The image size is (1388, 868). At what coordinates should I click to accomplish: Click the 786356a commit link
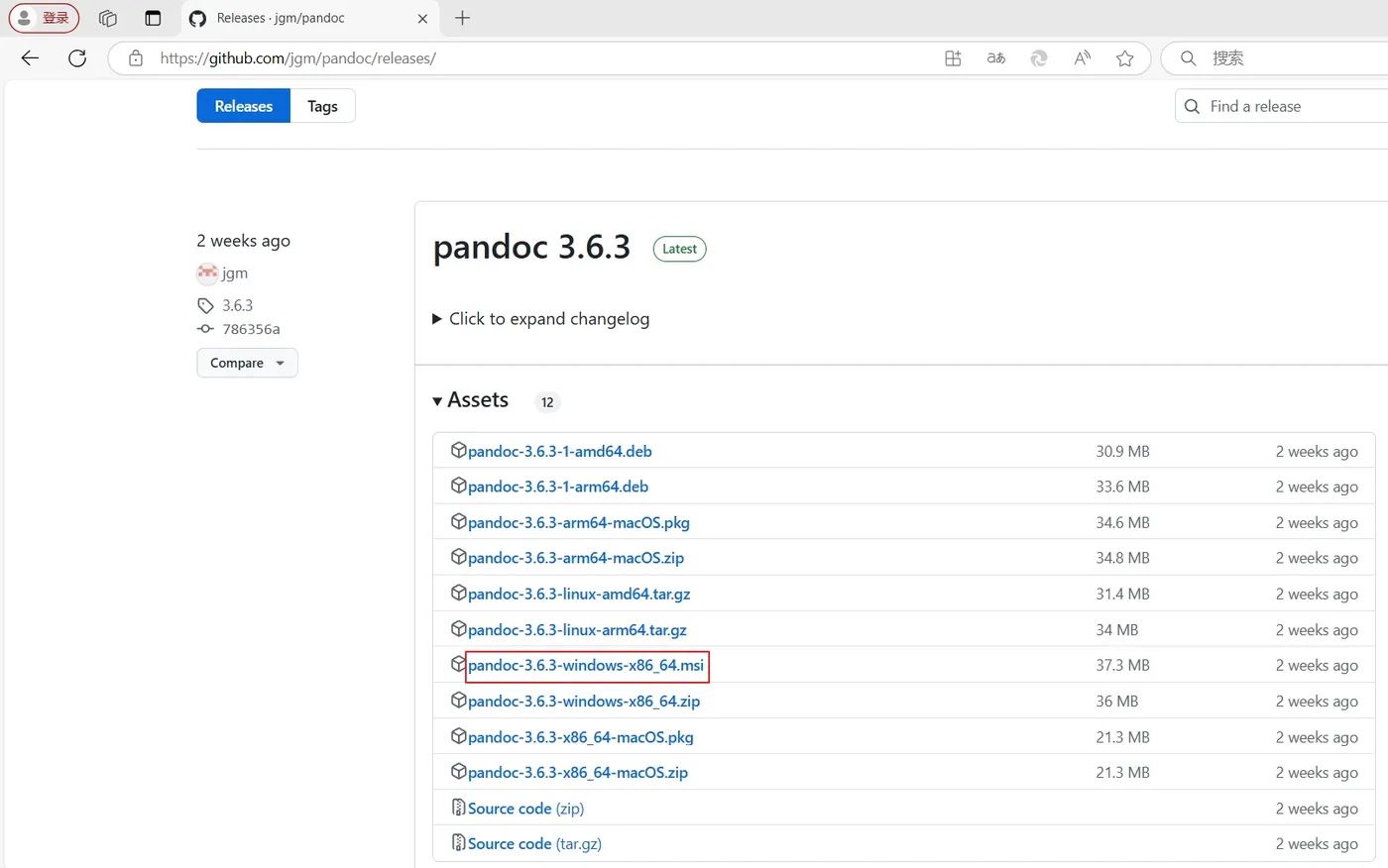click(x=251, y=329)
